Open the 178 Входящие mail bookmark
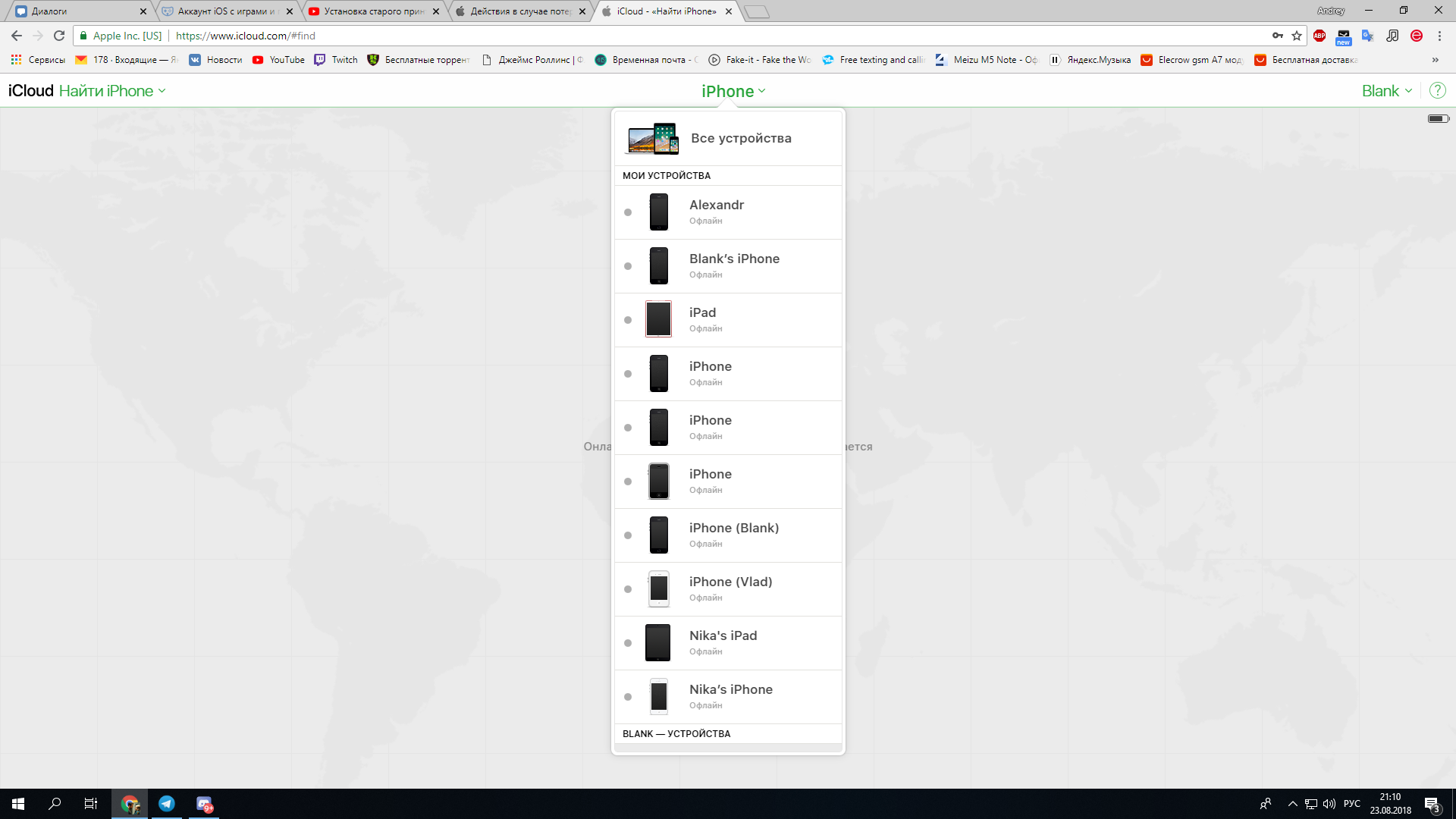 pos(127,60)
